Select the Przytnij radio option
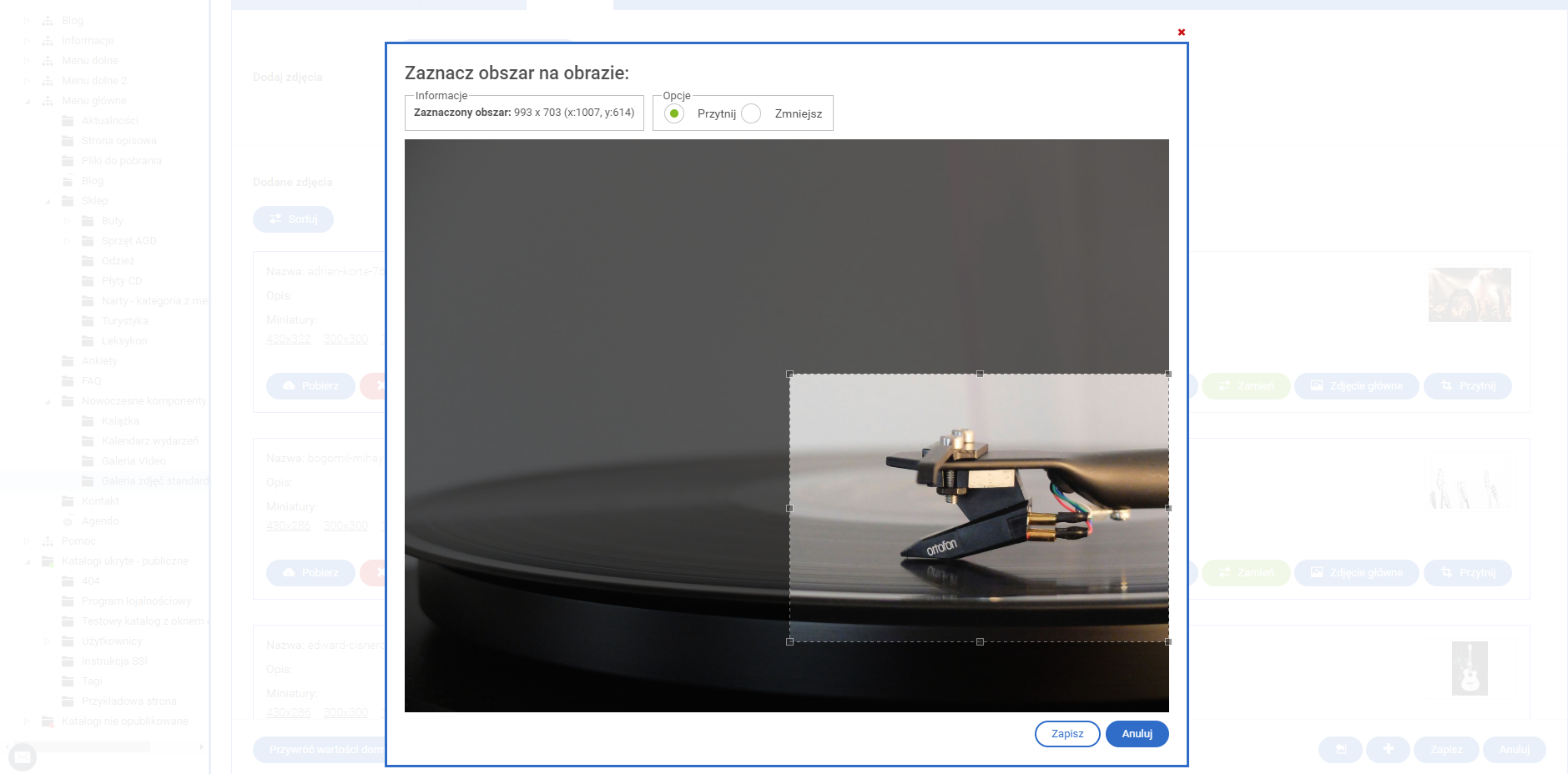 674,113
